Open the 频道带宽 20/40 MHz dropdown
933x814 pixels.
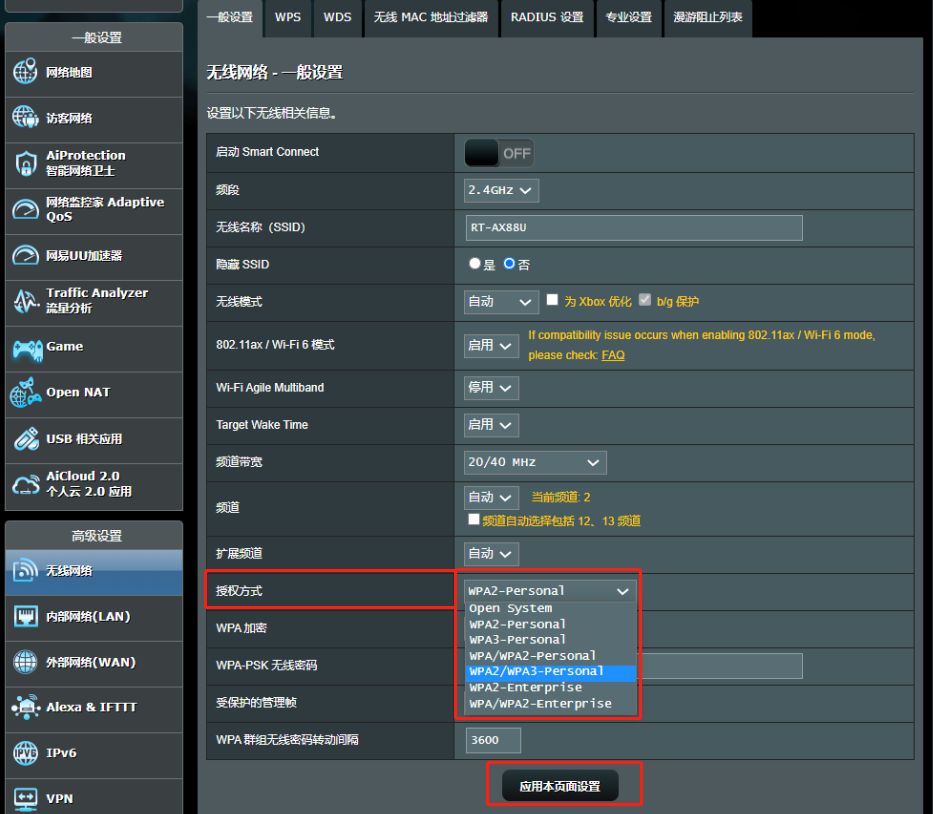pos(535,462)
